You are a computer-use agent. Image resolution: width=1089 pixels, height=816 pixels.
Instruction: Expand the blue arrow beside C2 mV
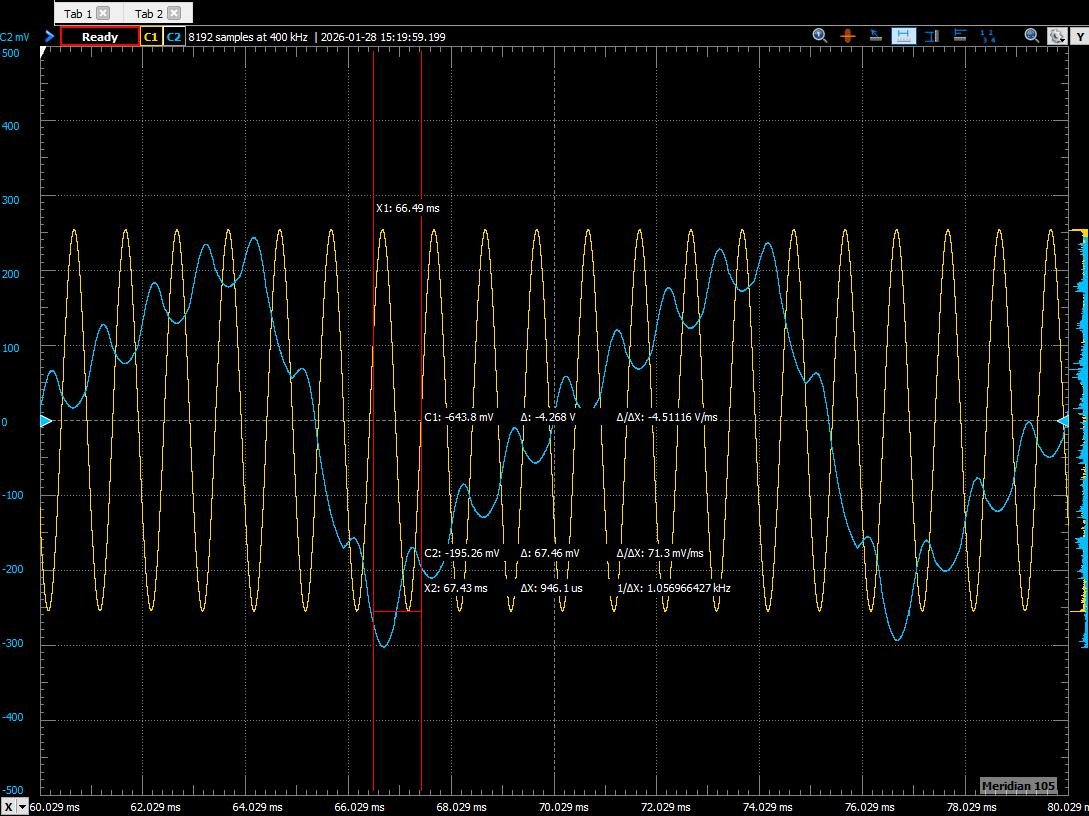pos(48,36)
